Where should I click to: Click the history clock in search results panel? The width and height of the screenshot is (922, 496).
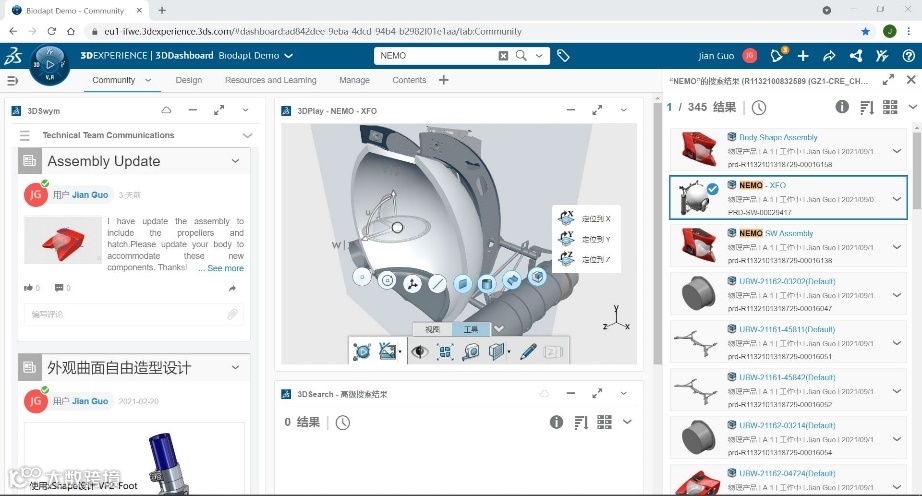click(759, 108)
